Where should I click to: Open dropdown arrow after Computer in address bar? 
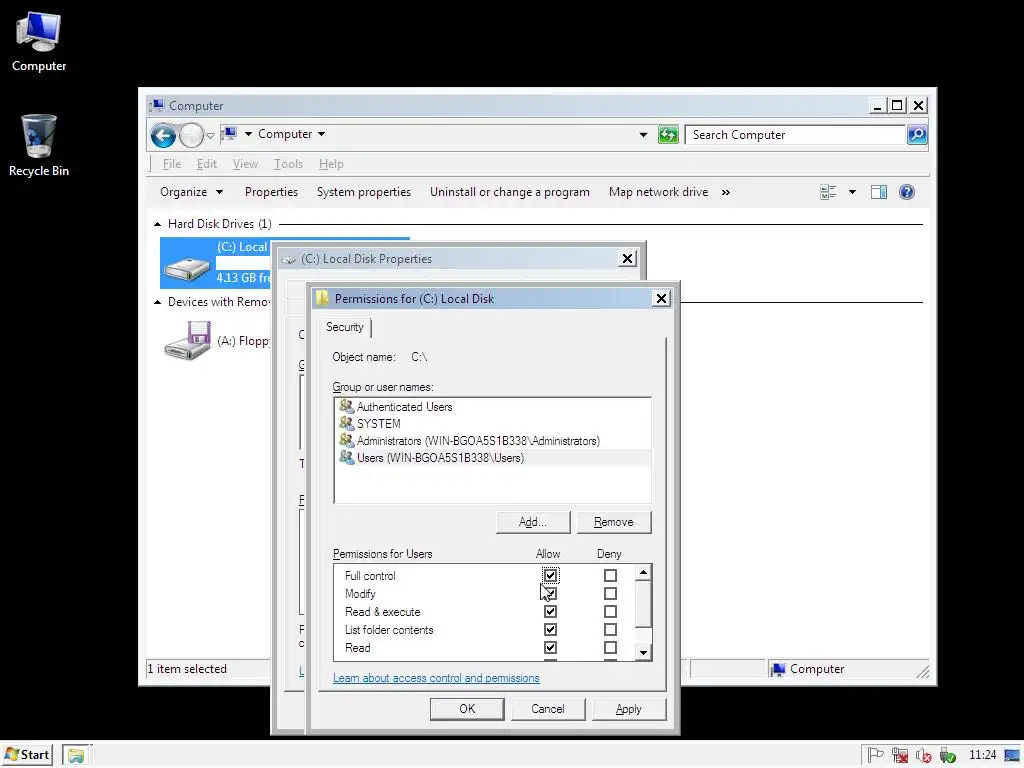(x=321, y=134)
